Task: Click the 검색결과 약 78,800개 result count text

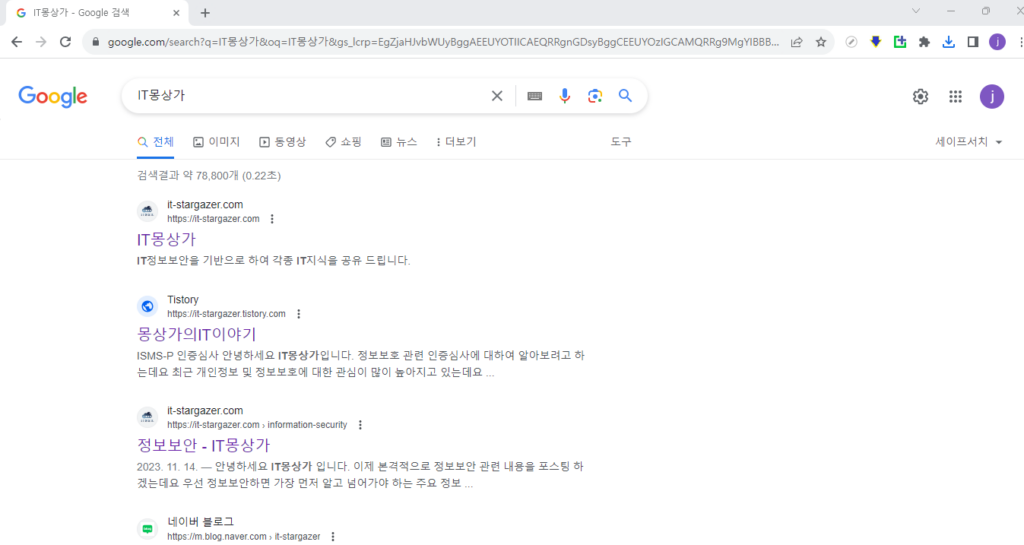Action: 209,176
